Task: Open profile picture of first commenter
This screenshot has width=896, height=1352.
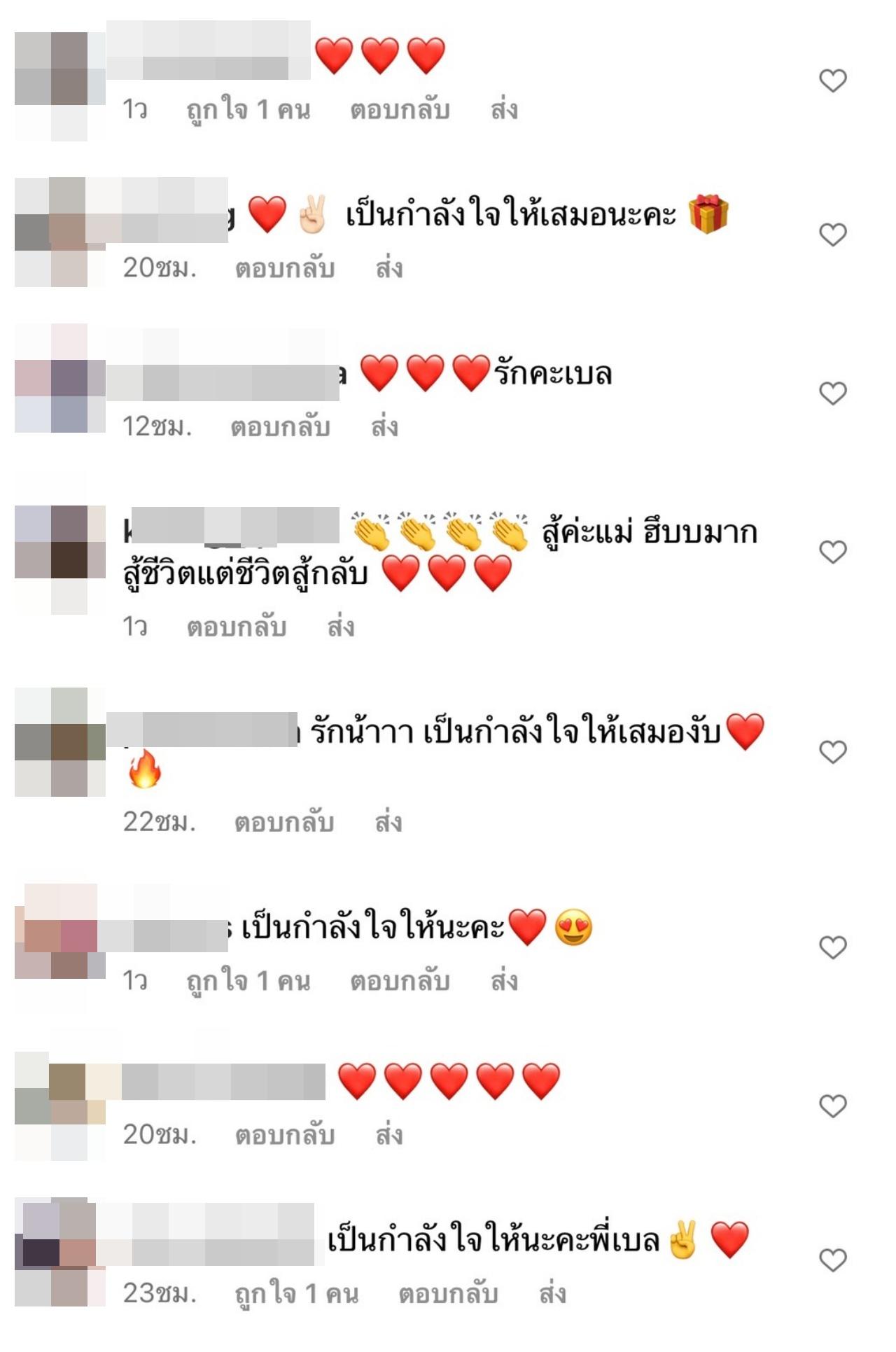Action: point(60,86)
